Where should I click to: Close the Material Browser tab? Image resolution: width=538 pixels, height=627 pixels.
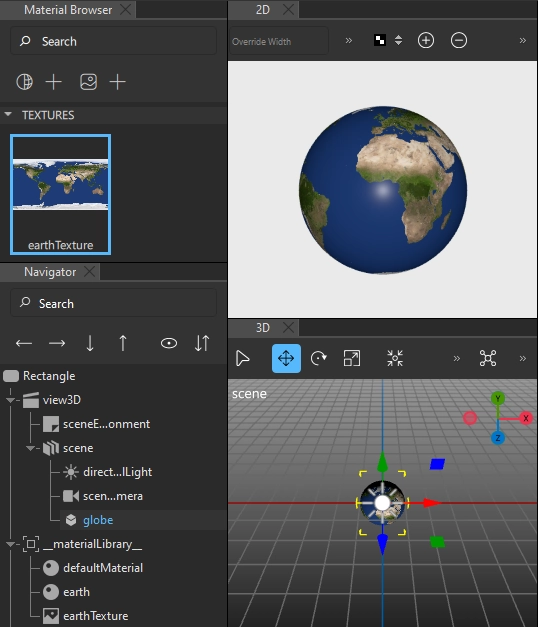click(126, 10)
